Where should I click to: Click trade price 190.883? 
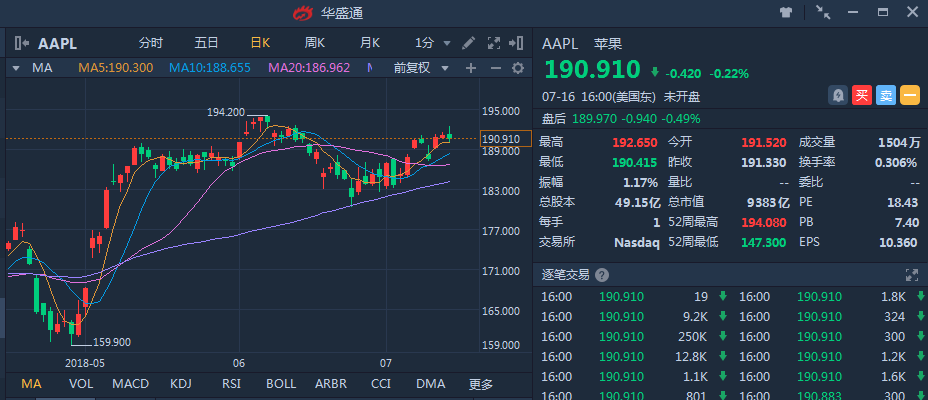[x=819, y=396]
